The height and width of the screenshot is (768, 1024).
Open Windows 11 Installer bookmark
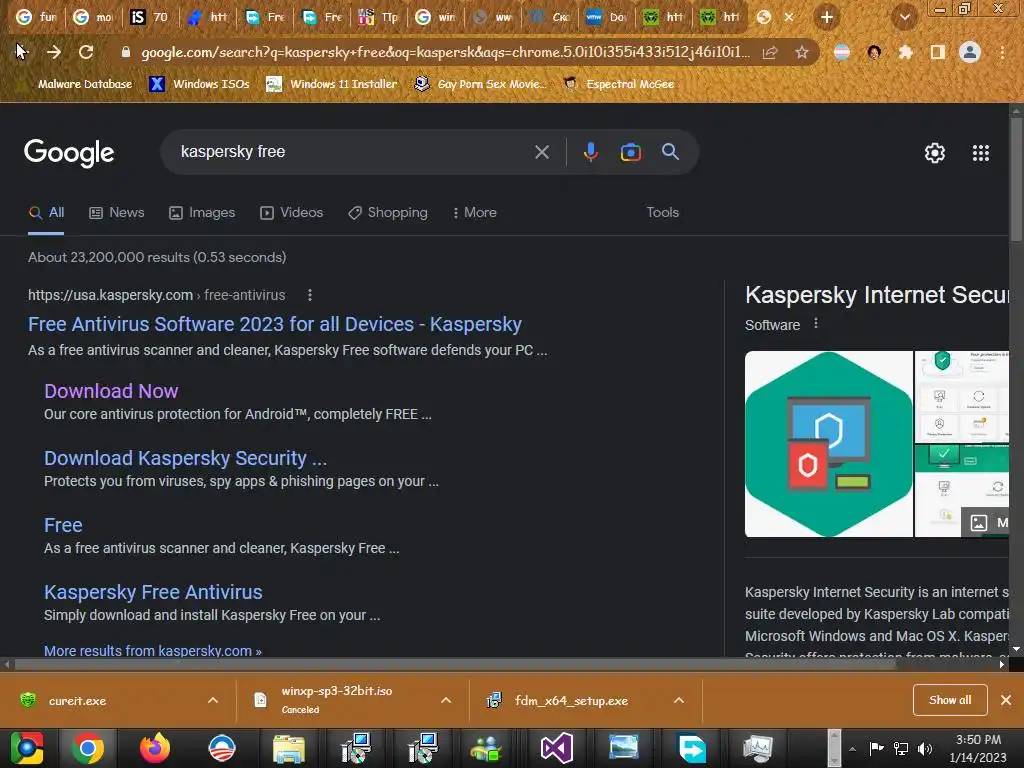click(332, 84)
